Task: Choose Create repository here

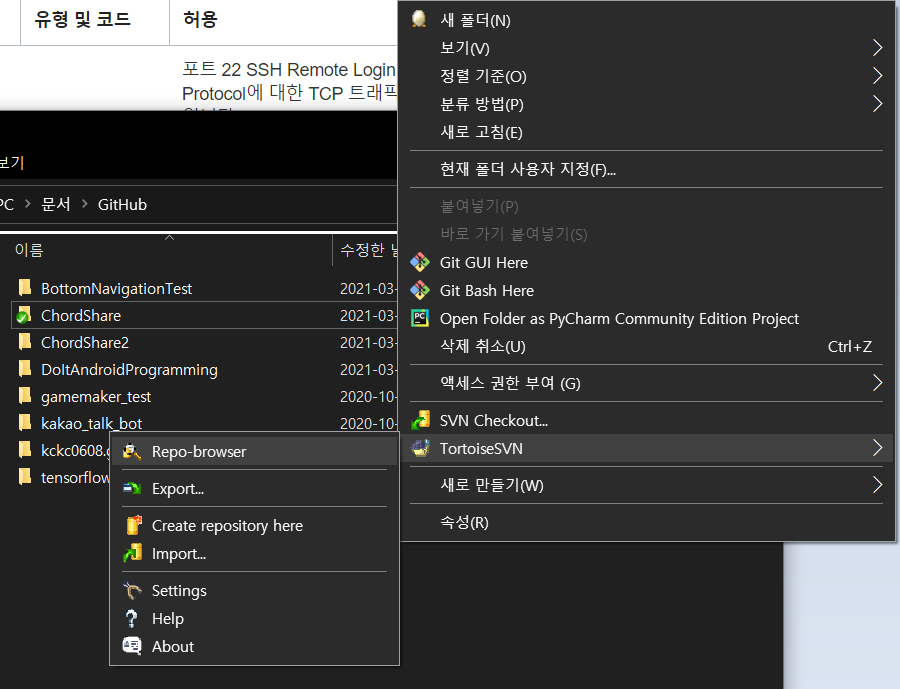Action: pyautogui.click(x=254, y=525)
